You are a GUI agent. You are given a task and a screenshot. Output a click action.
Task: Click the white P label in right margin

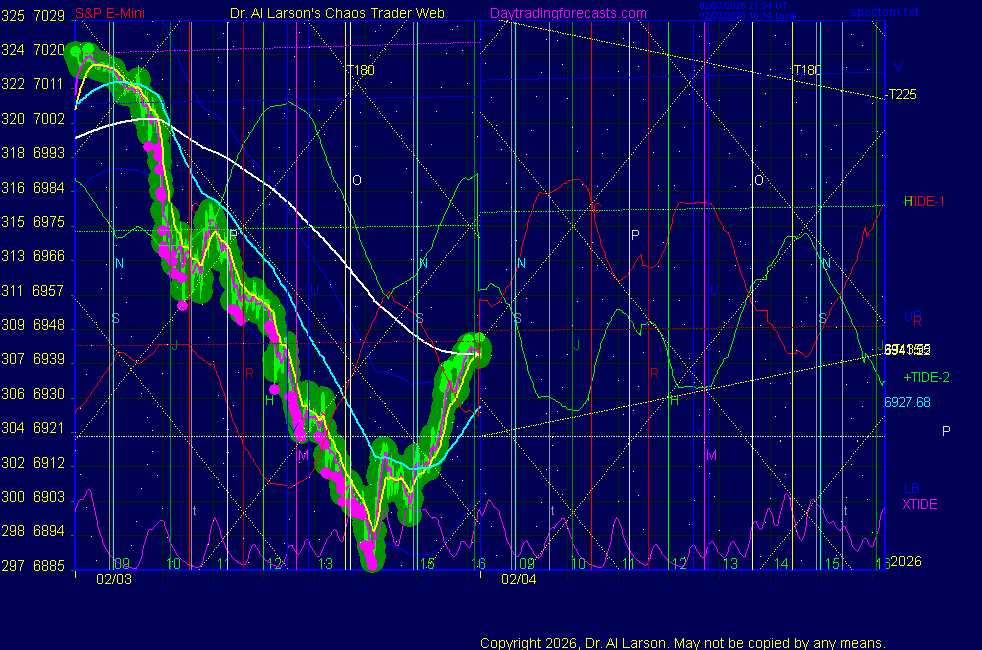pos(946,430)
